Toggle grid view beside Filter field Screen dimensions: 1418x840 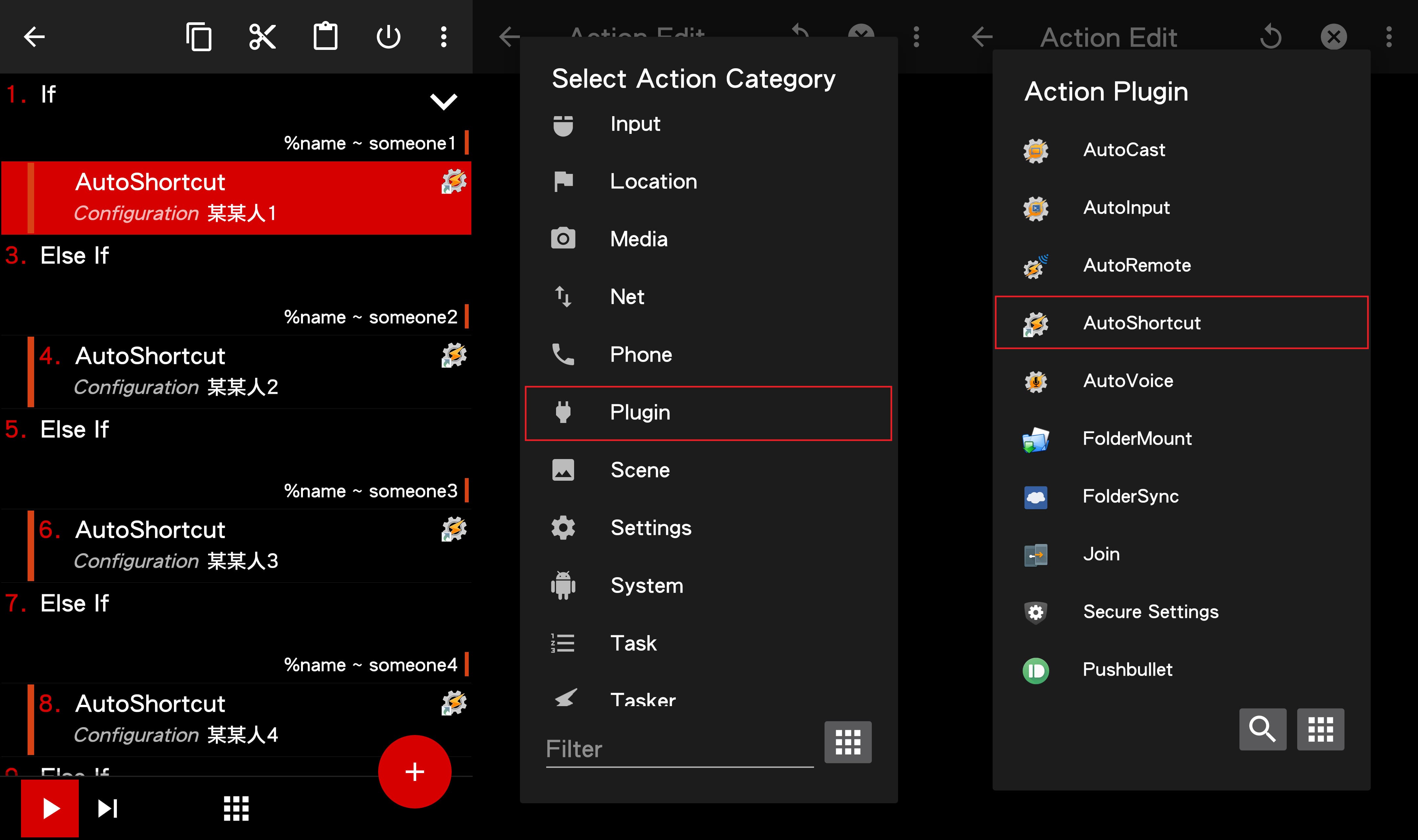click(x=848, y=742)
